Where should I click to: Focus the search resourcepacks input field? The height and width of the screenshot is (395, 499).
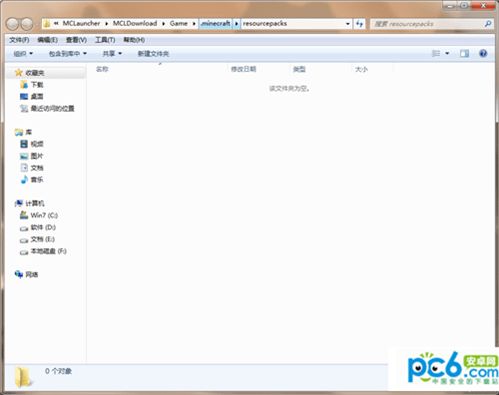coord(428,24)
